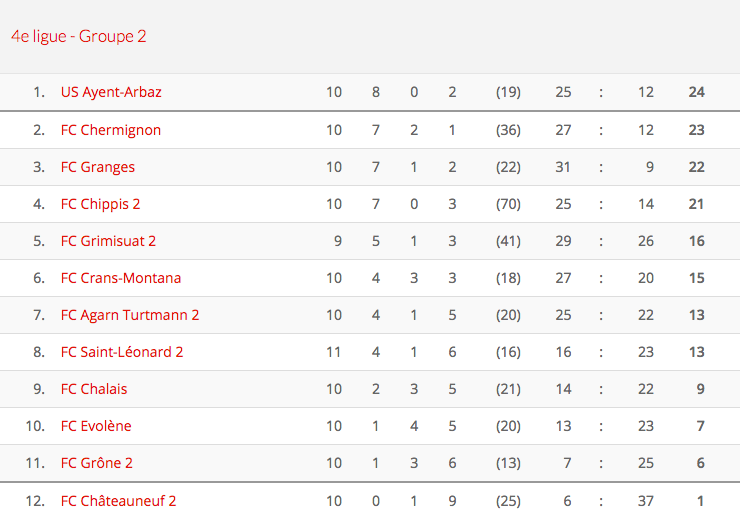Click rank number 6 for FC Crans-Montana
Viewport: 740px width, 515px height.
coord(39,278)
